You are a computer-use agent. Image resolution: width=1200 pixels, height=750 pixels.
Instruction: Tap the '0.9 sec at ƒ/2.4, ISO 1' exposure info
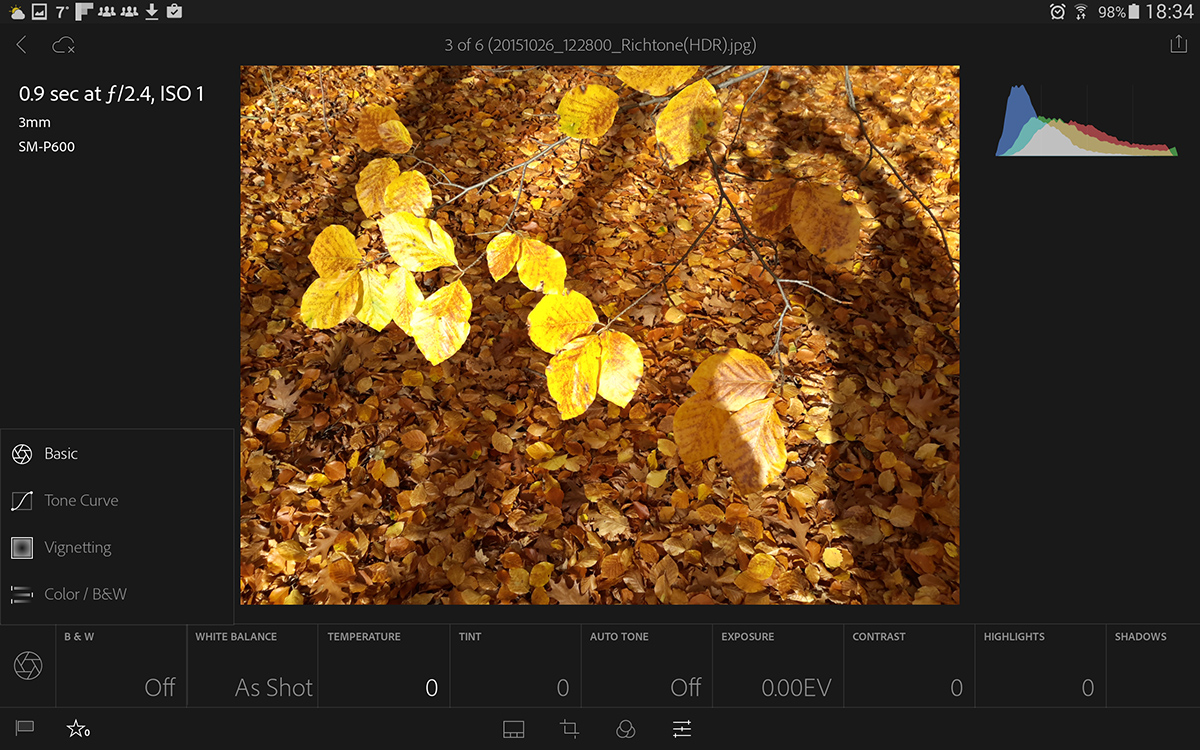[112, 94]
